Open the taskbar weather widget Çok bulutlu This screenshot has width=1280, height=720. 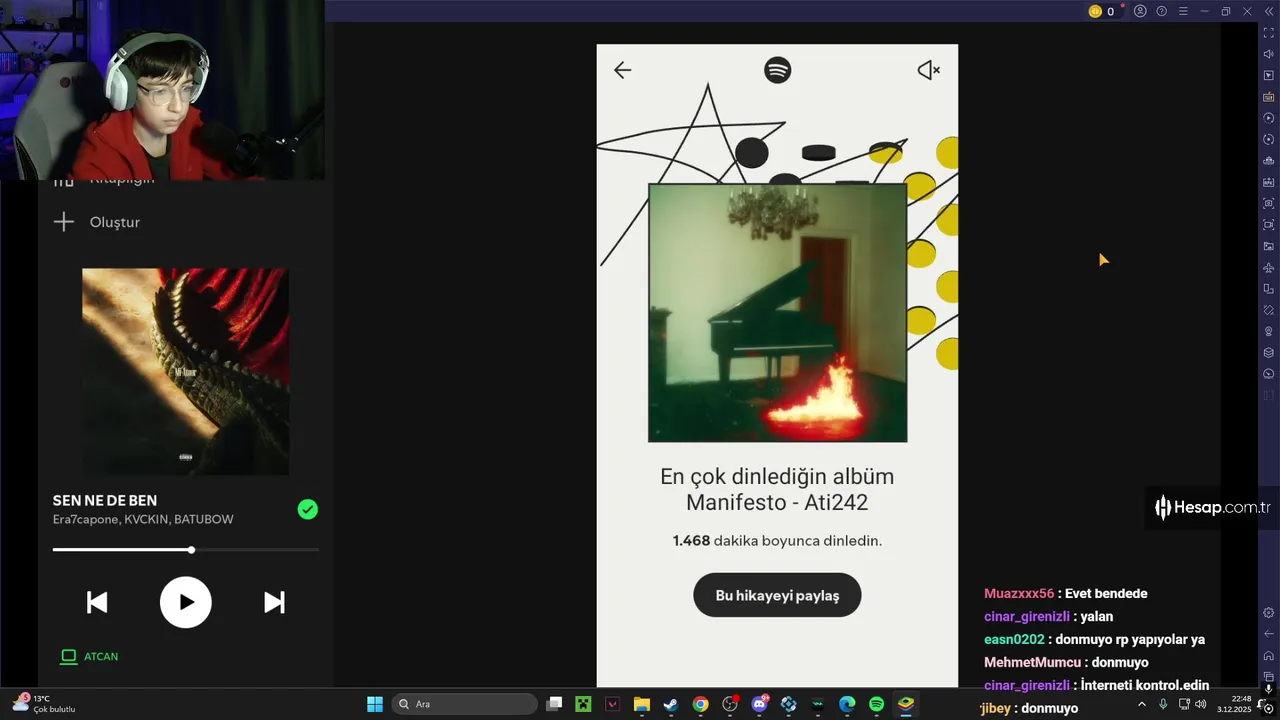(x=44, y=704)
